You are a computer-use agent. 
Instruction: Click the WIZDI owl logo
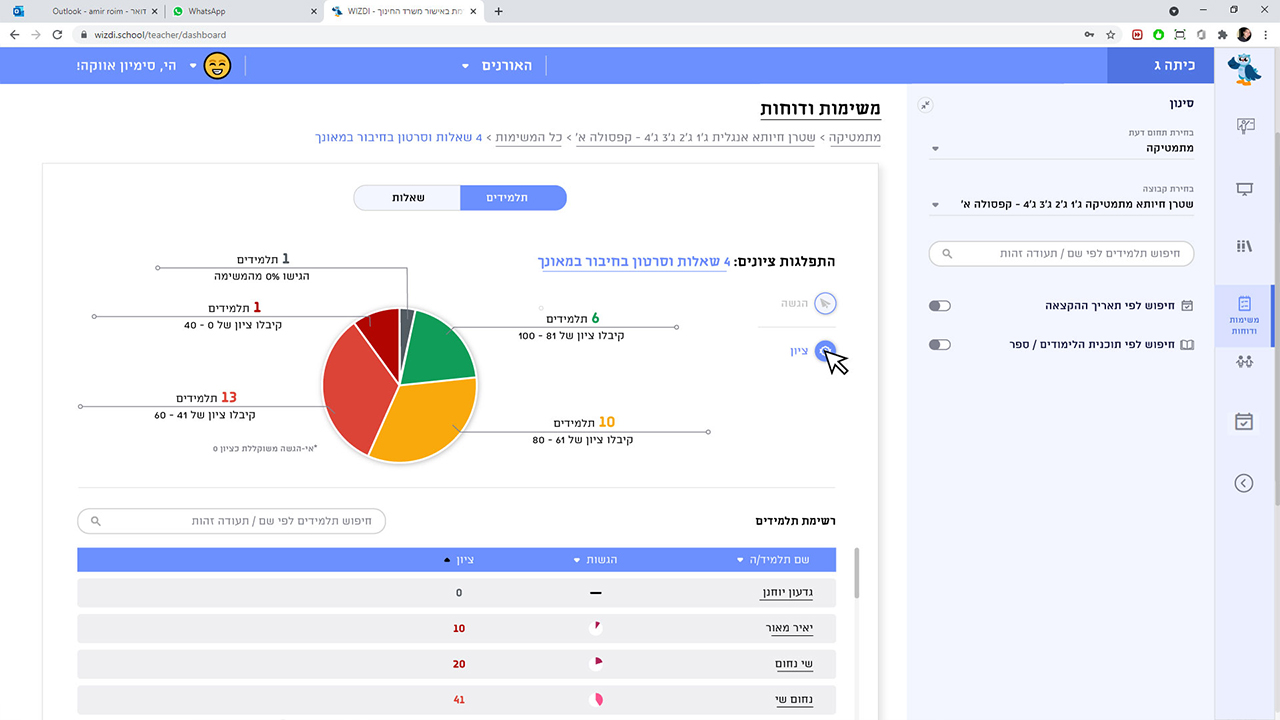pos(1243,70)
